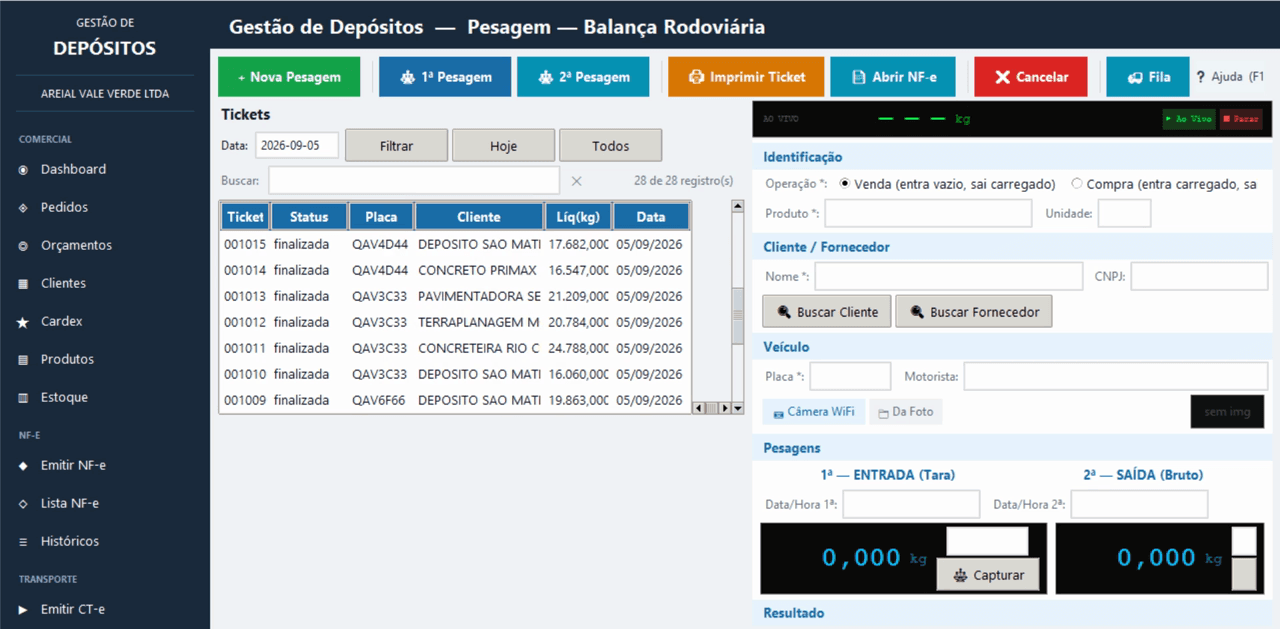Open the Câmera WiFi option

[814, 412]
